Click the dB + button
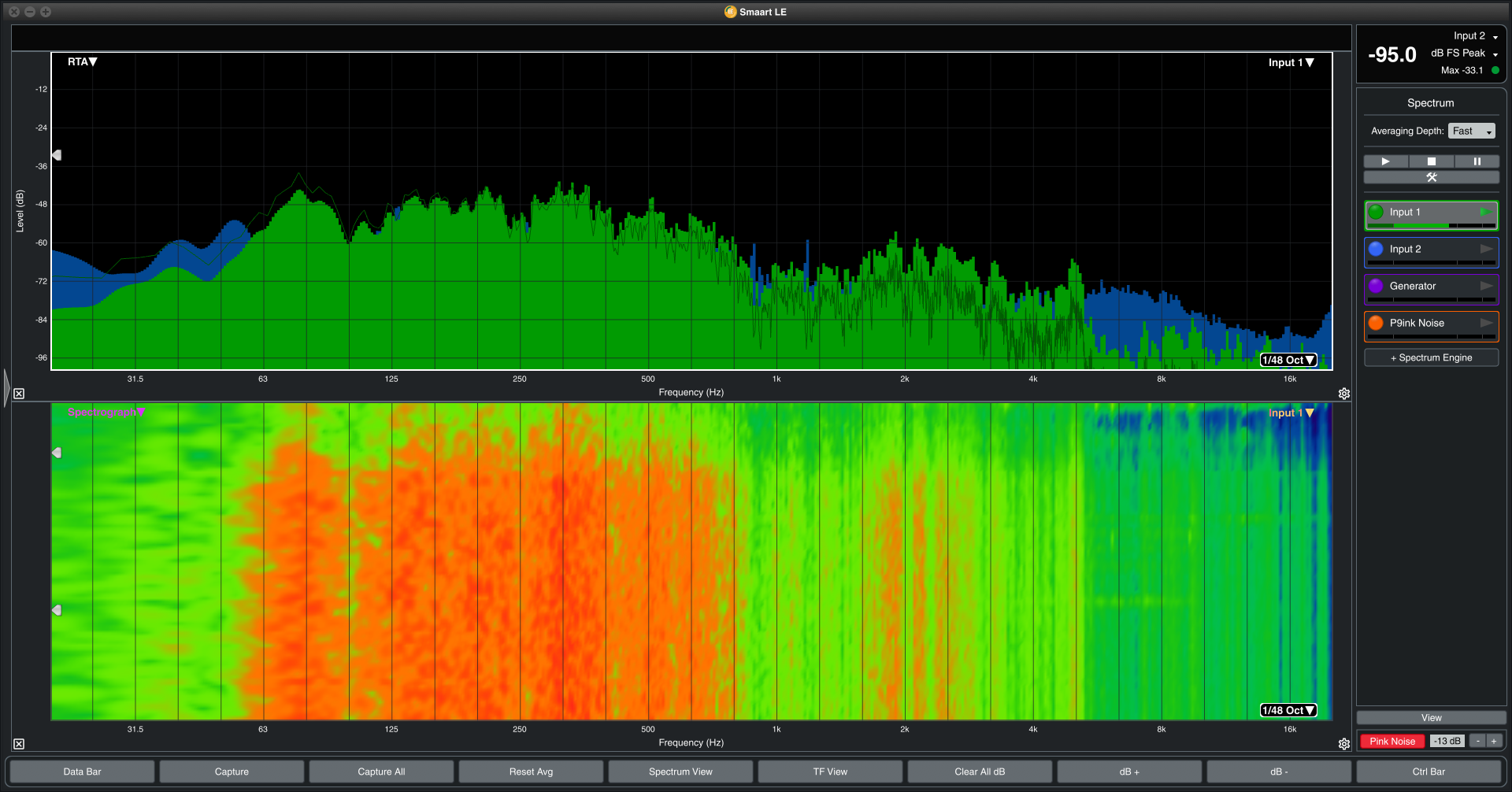Screen dimensions: 1512x792 click(x=1129, y=772)
